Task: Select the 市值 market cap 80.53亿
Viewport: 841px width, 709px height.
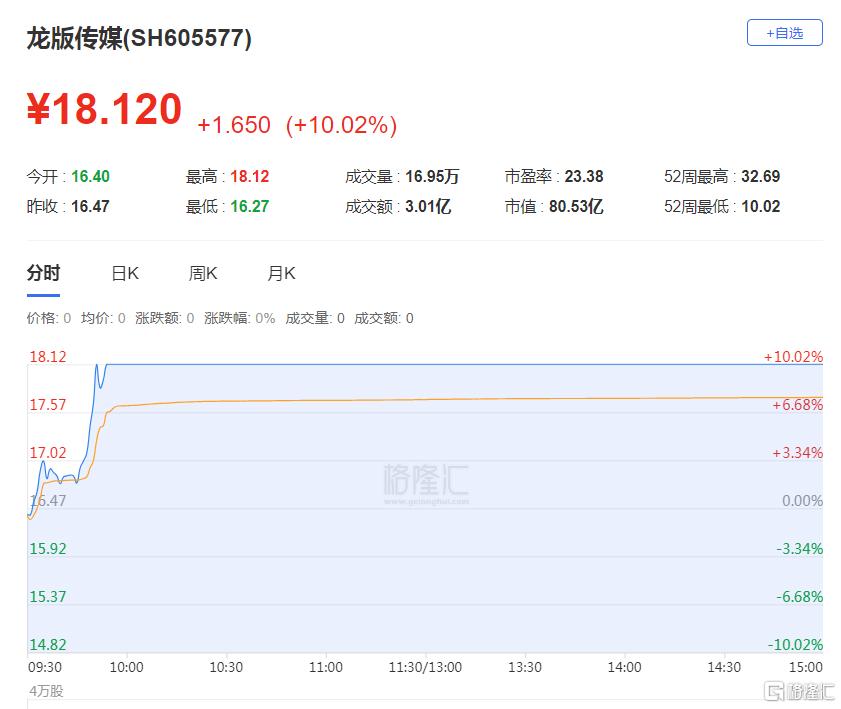Action: coord(576,206)
